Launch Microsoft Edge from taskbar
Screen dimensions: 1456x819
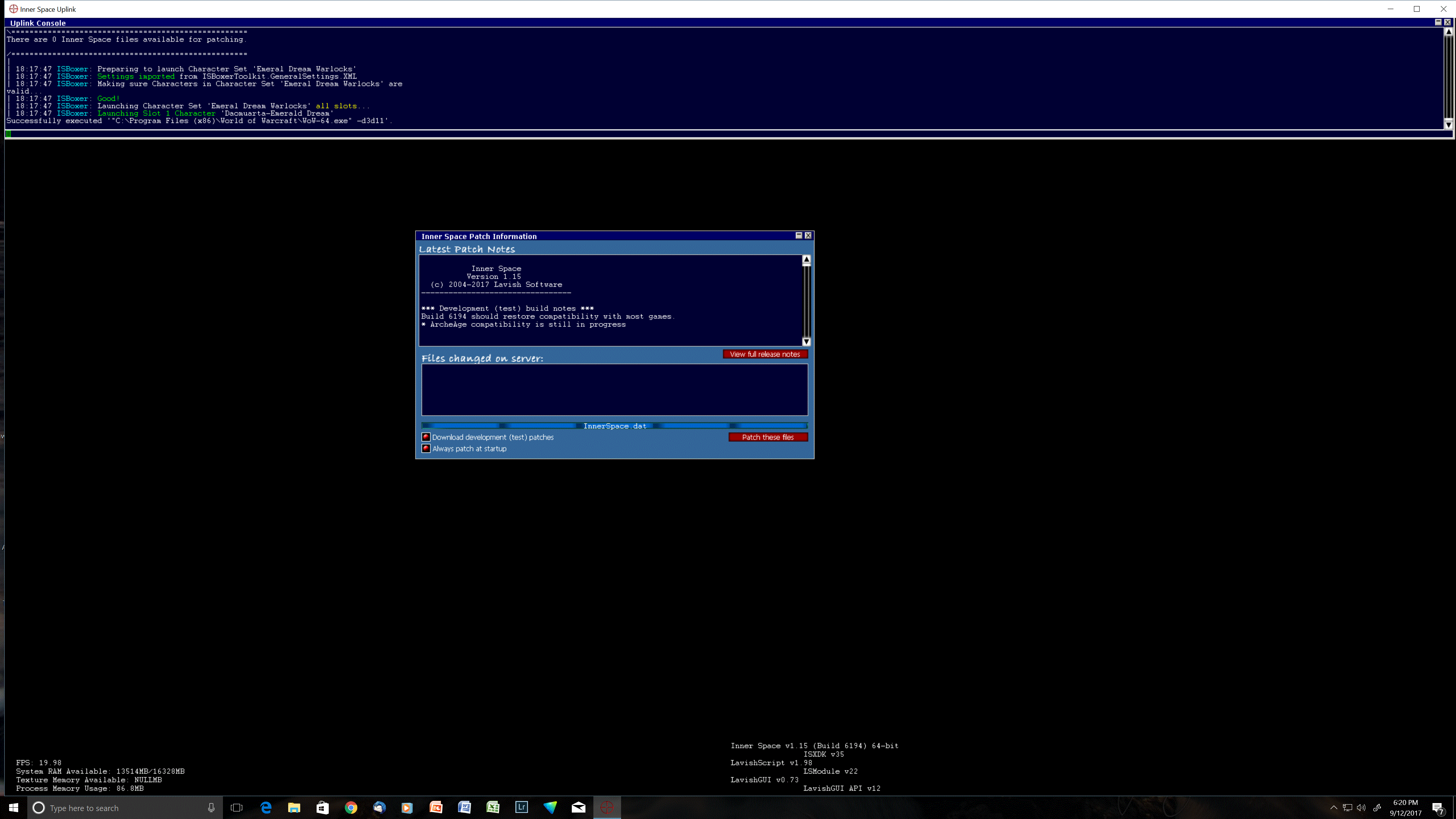(x=266, y=808)
